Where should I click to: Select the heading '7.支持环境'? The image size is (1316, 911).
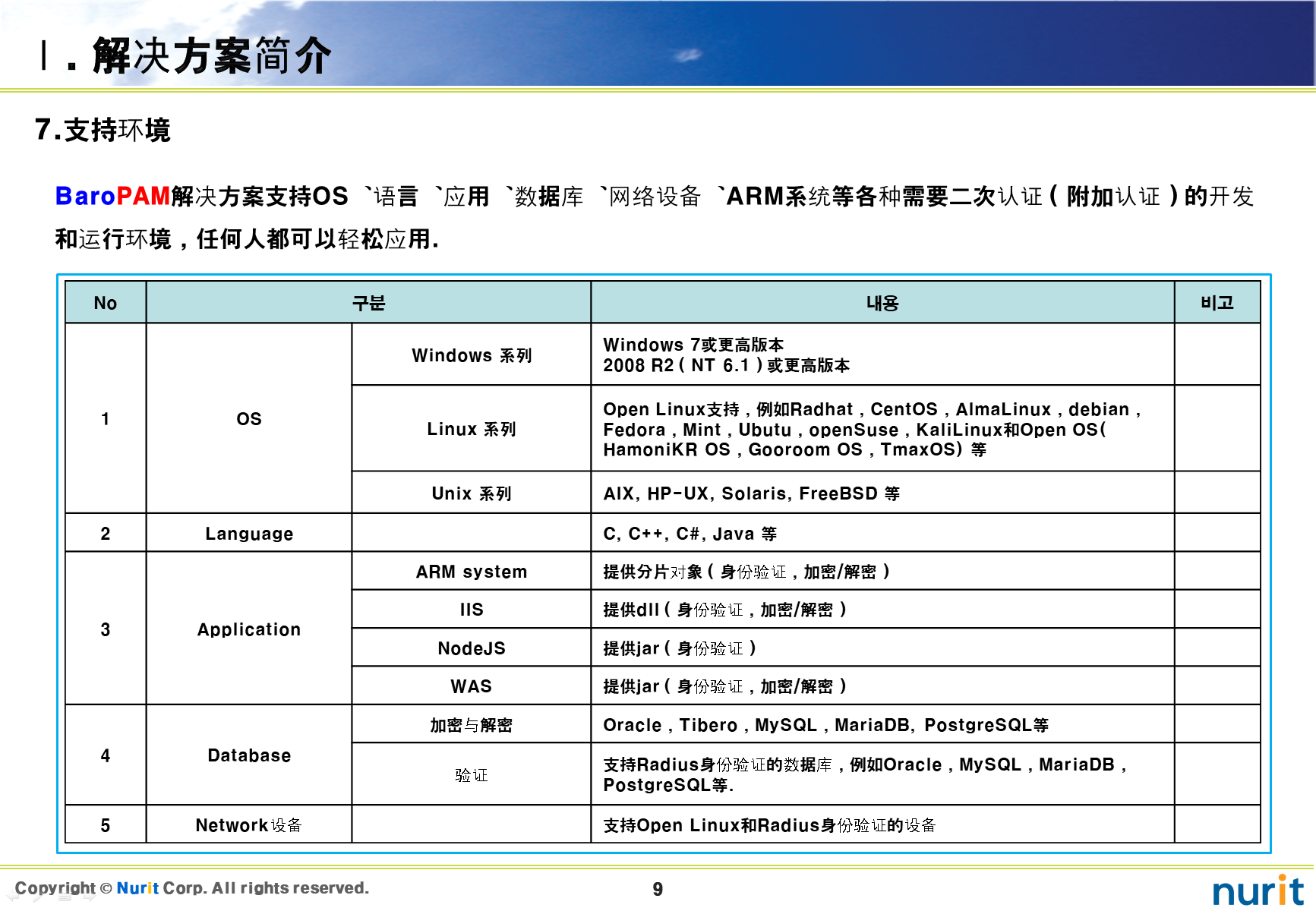point(103,130)
